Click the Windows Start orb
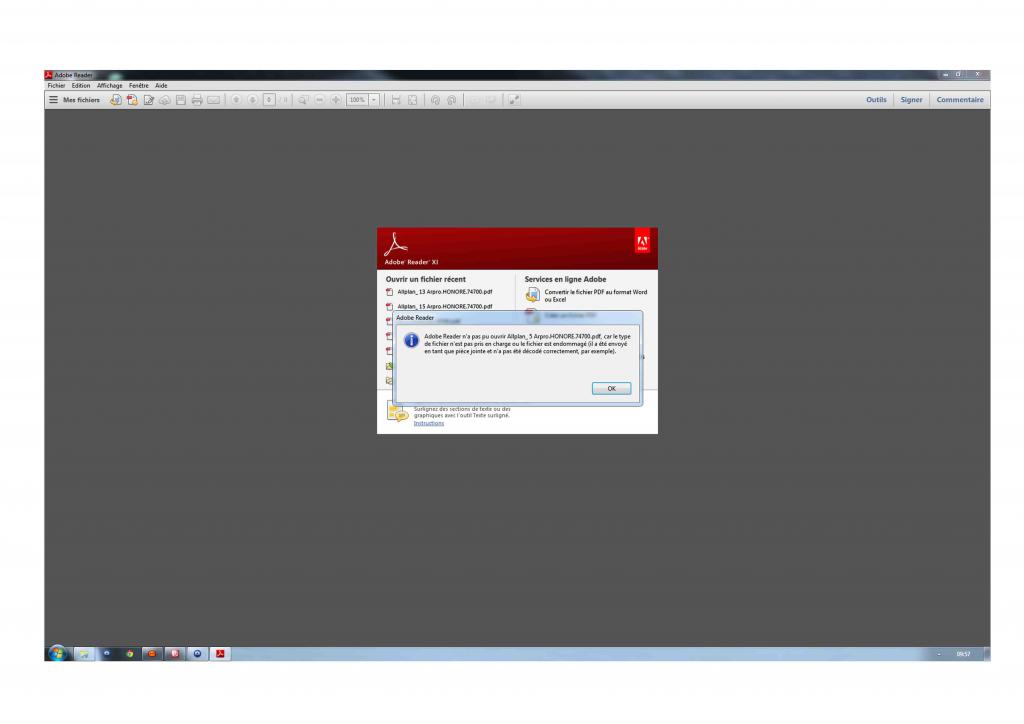The height and width of the screenshot is (724, 1024). (x=57, y=653)
